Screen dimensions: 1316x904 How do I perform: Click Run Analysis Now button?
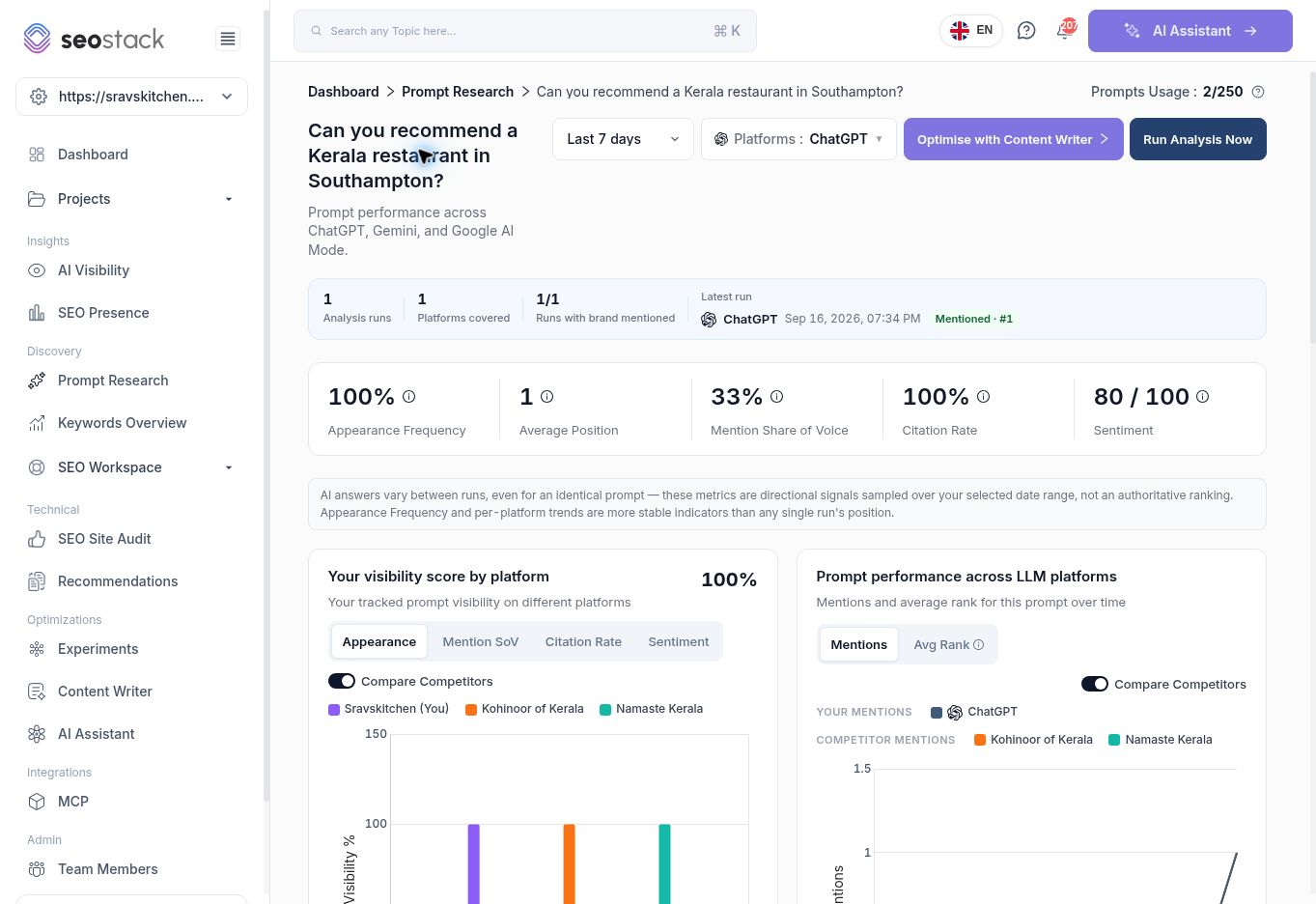coord(1198,139)
